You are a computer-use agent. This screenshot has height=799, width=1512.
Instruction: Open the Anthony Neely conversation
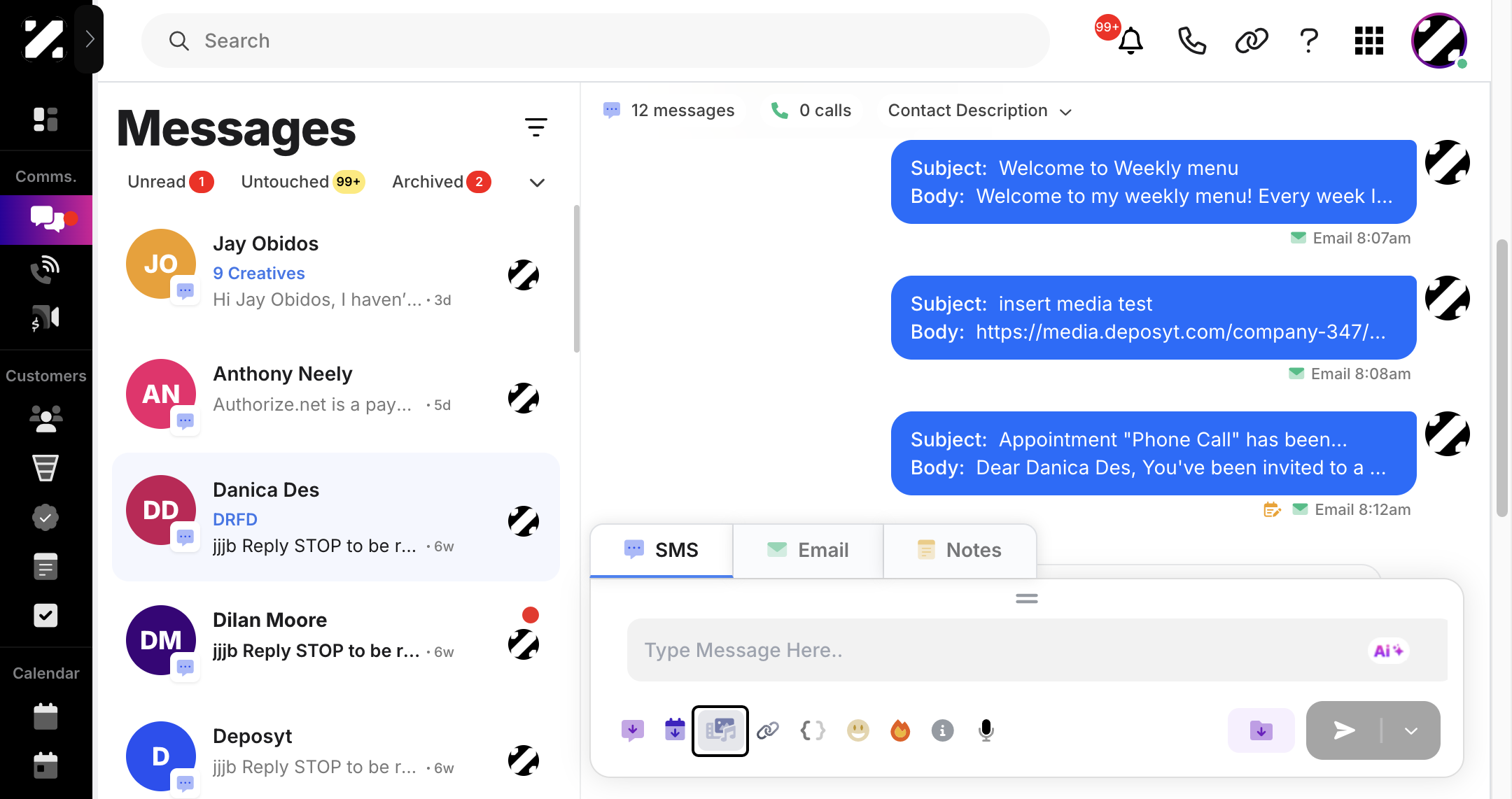click(336, 395)
